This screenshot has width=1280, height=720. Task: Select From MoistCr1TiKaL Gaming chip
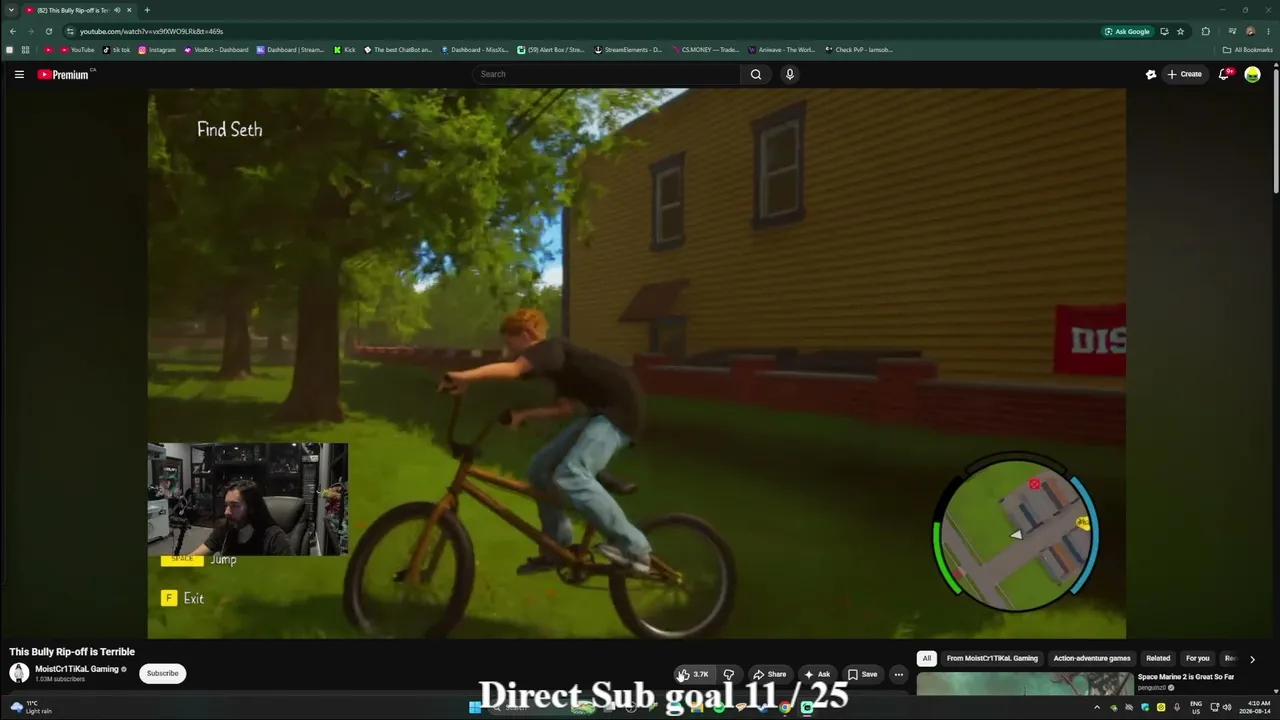click(x=992, y=659)
